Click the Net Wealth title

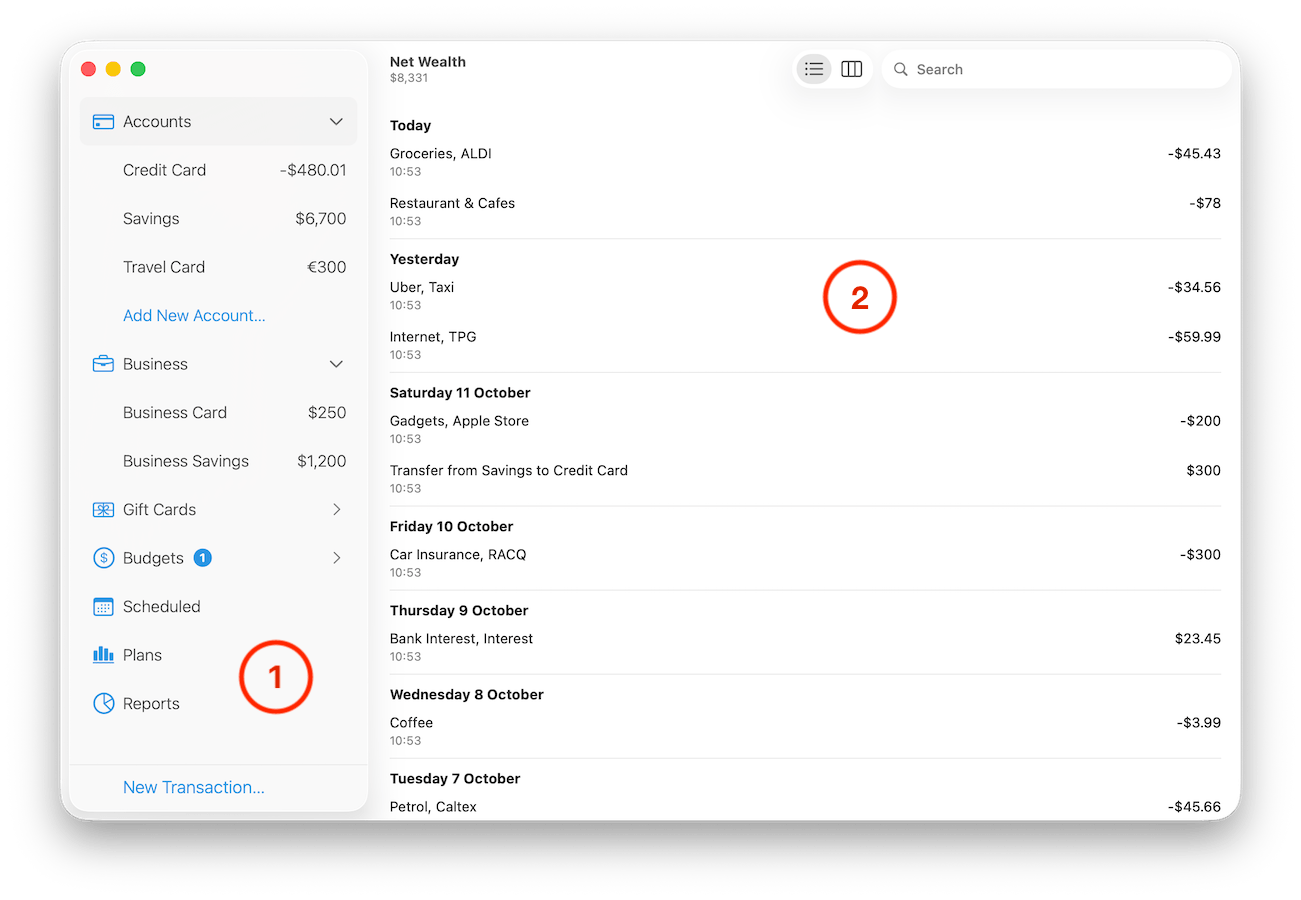click(x=428, y=62)
